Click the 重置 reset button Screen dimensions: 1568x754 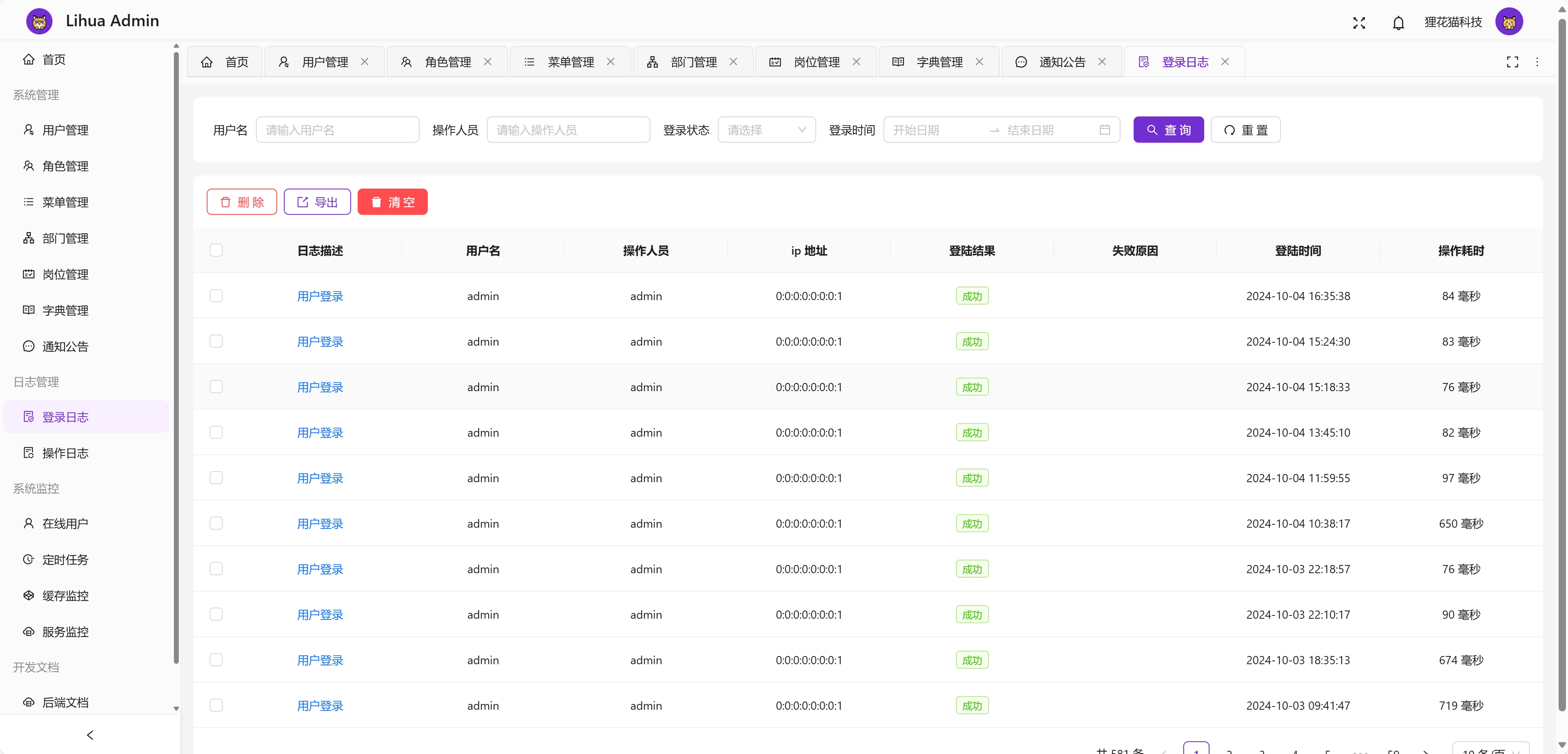point(1245,130)
